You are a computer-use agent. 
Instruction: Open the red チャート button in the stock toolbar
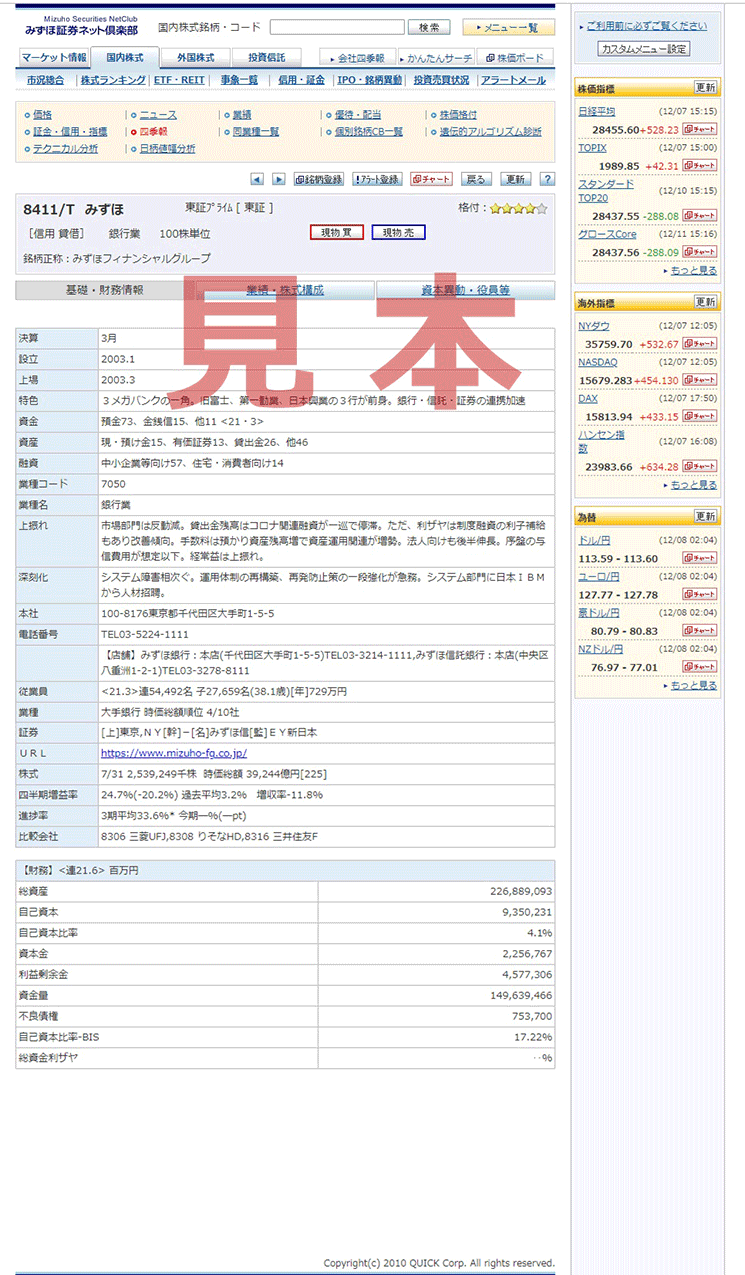pyautogui.click(x=431, y=179)
